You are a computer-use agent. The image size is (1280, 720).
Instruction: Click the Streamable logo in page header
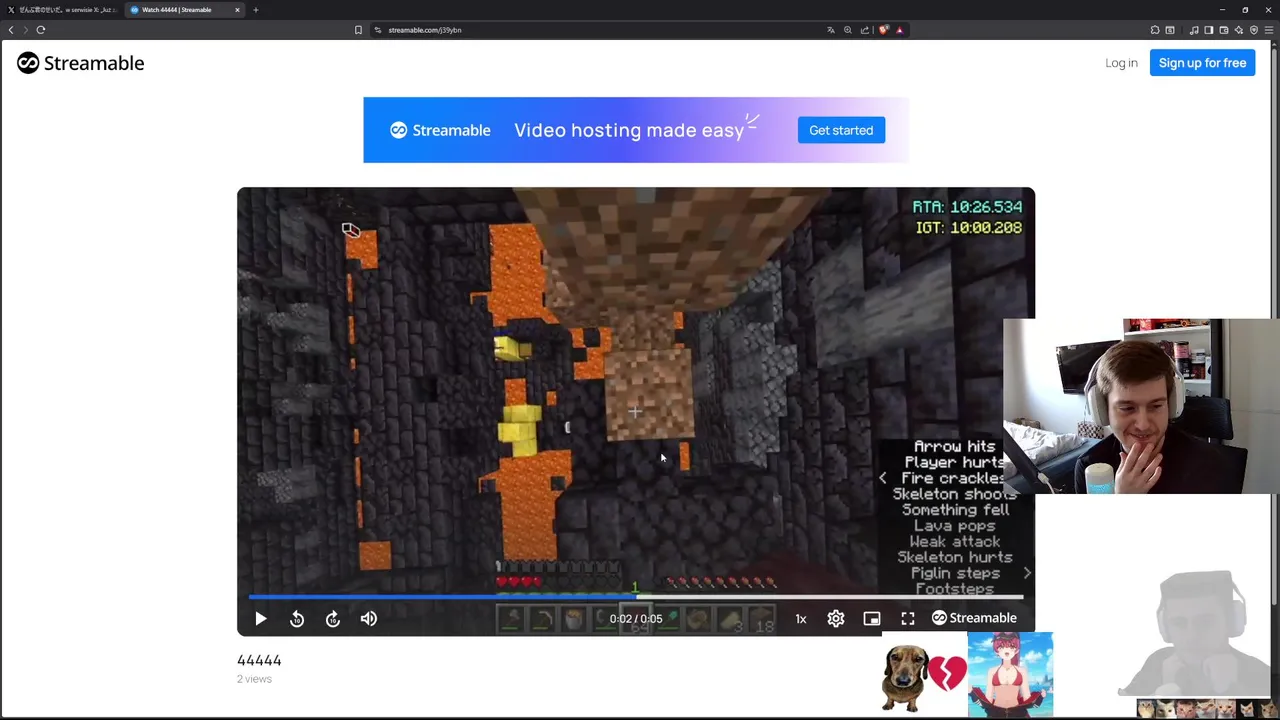[x=80, y=63]
